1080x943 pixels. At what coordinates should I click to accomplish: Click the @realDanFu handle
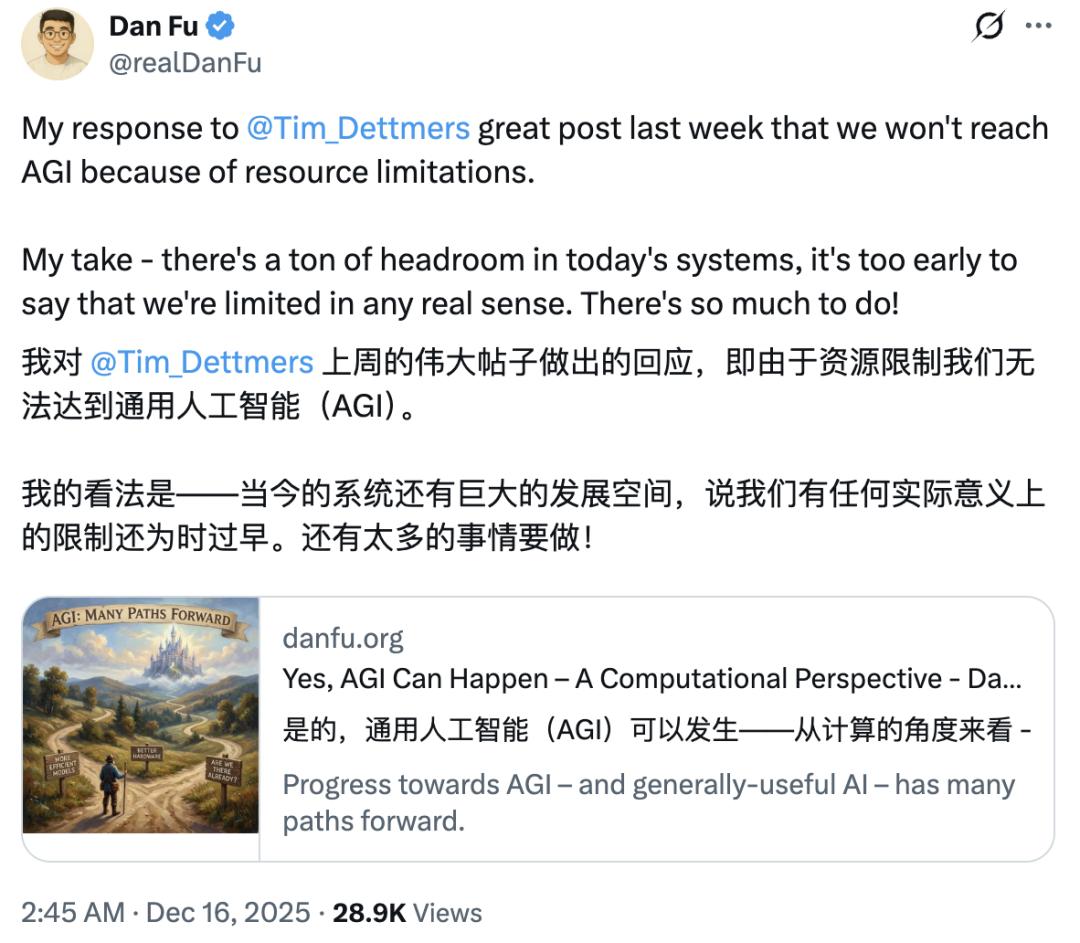[185, 62]
